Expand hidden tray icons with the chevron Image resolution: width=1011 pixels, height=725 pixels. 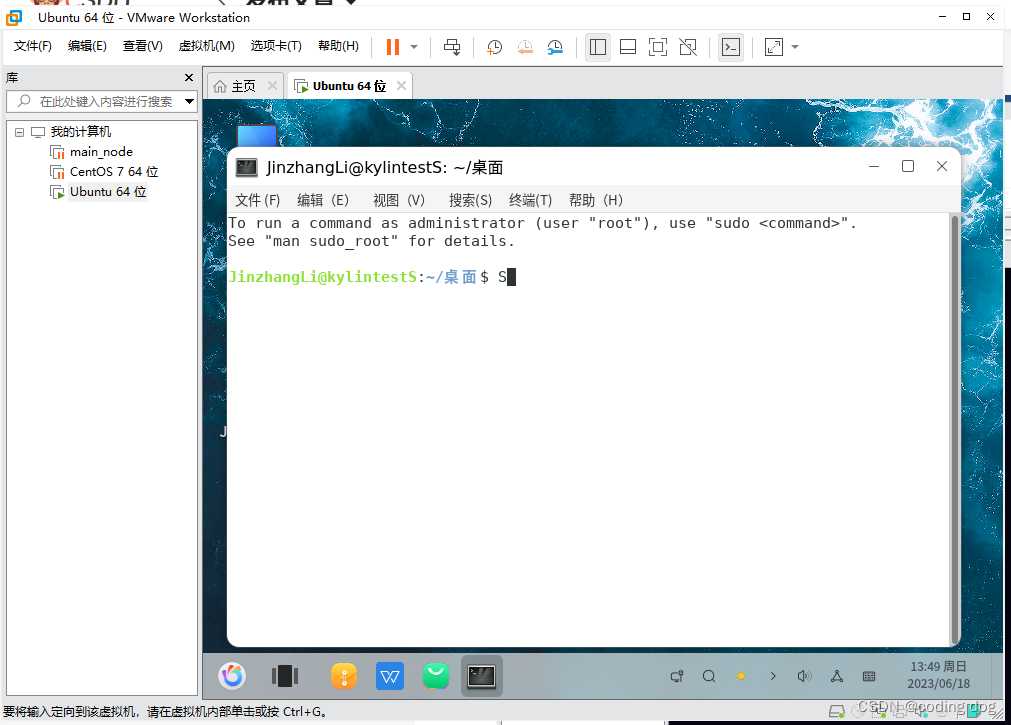tap(772, 676)
